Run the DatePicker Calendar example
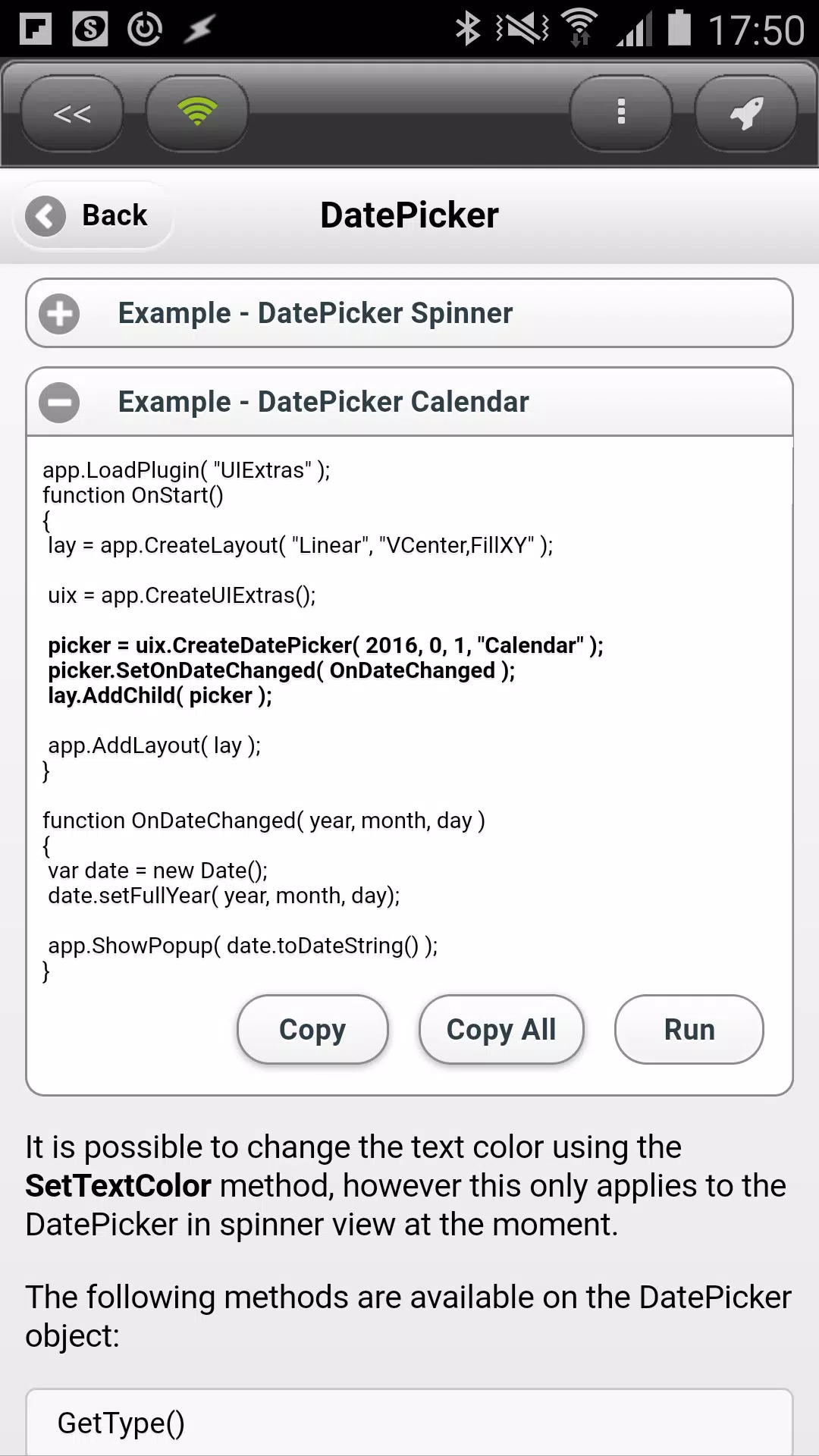Screen dimensions: 819x1456 tap(689, 1029)
